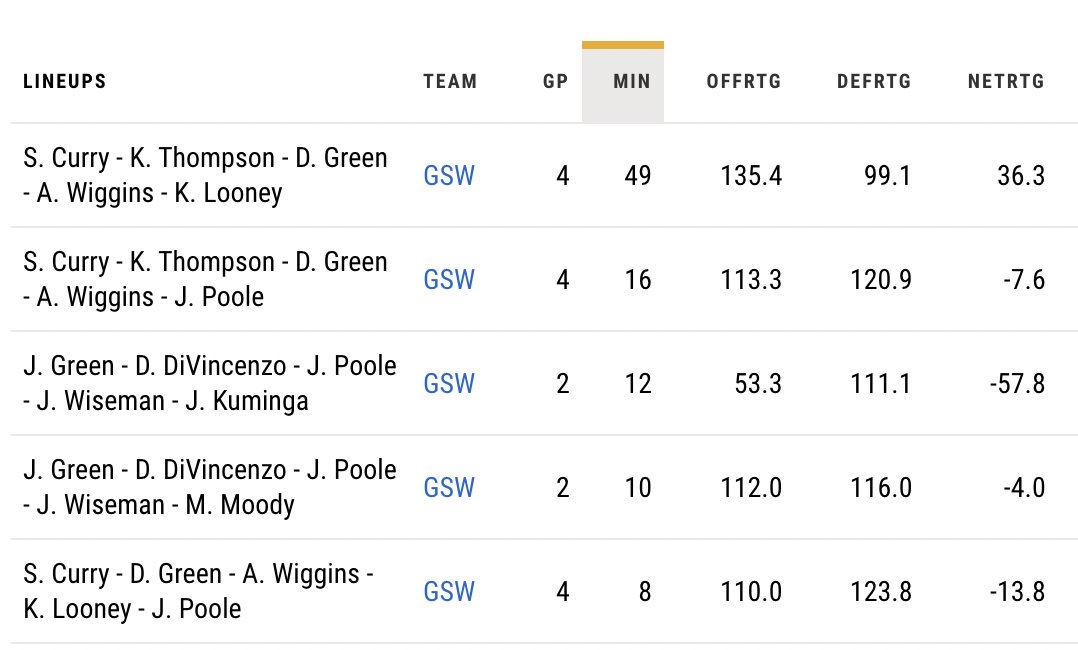
Task: Open GSW link for Curry-Thompson-Poole lineup
Action: pos(449,280)
